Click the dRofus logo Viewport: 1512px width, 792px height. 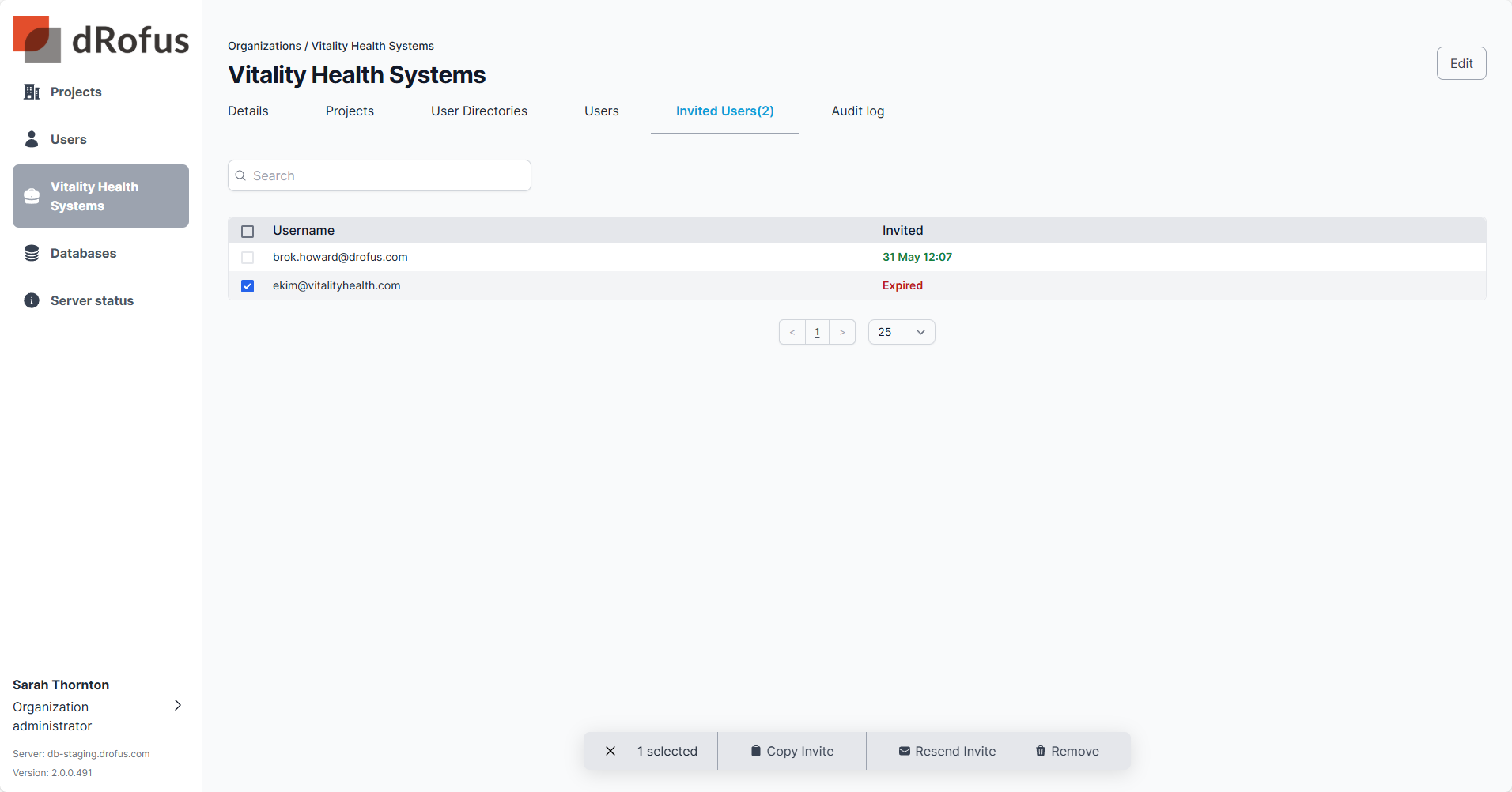100,40
